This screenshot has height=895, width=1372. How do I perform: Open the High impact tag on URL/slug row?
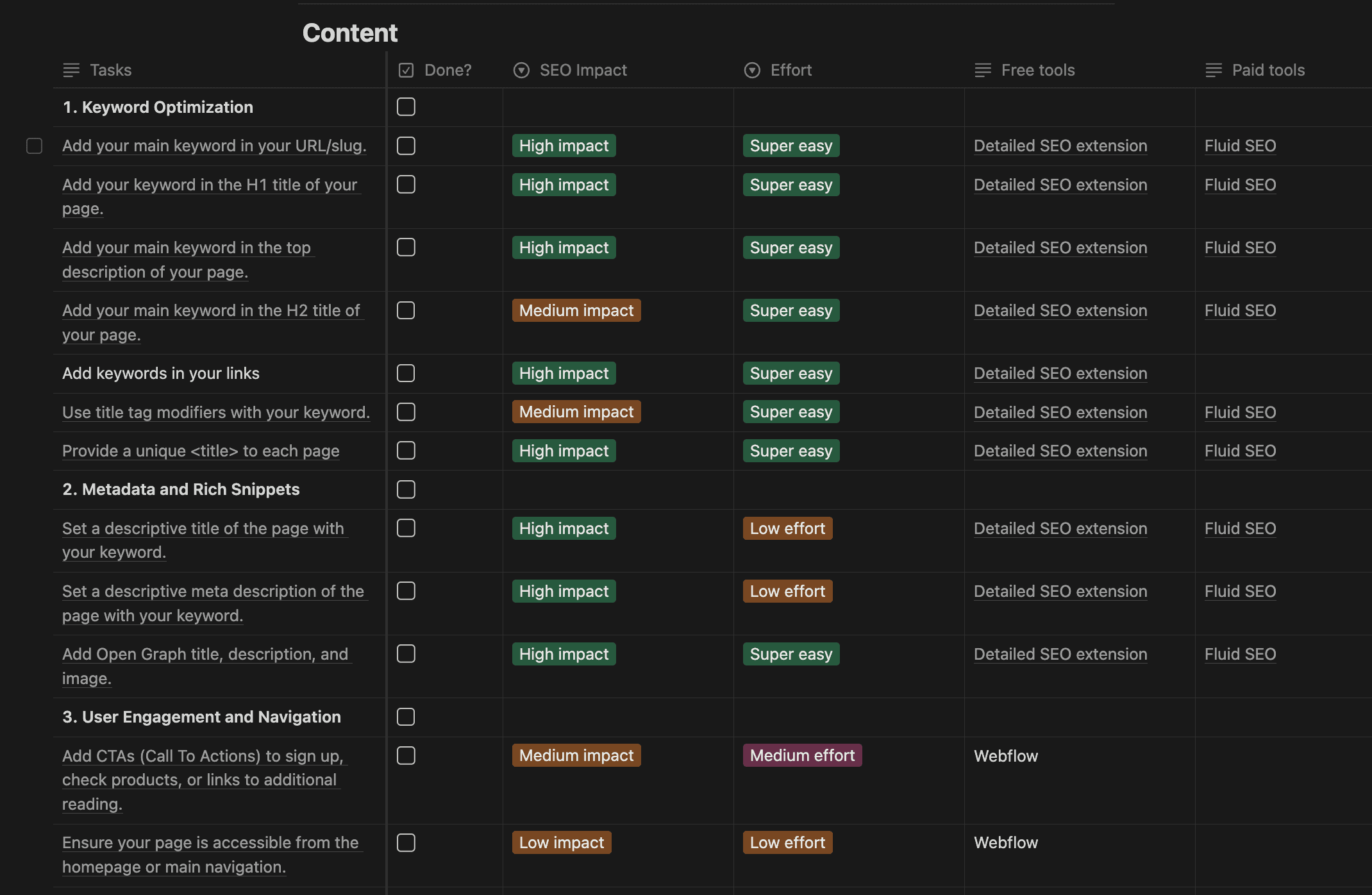[564, 146]
